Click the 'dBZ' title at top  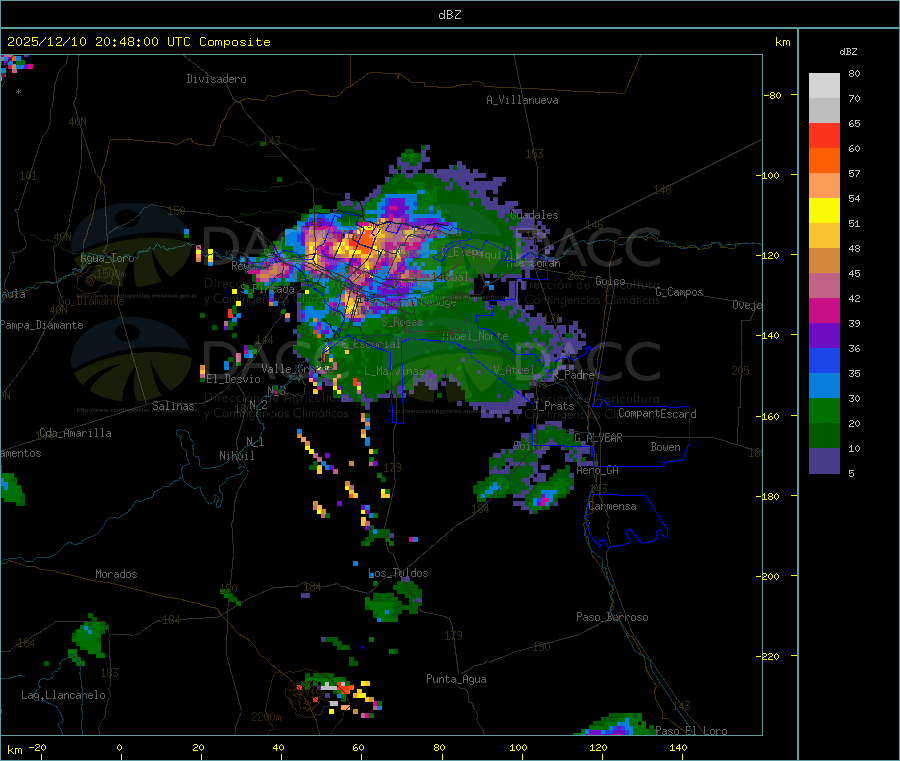449,15
